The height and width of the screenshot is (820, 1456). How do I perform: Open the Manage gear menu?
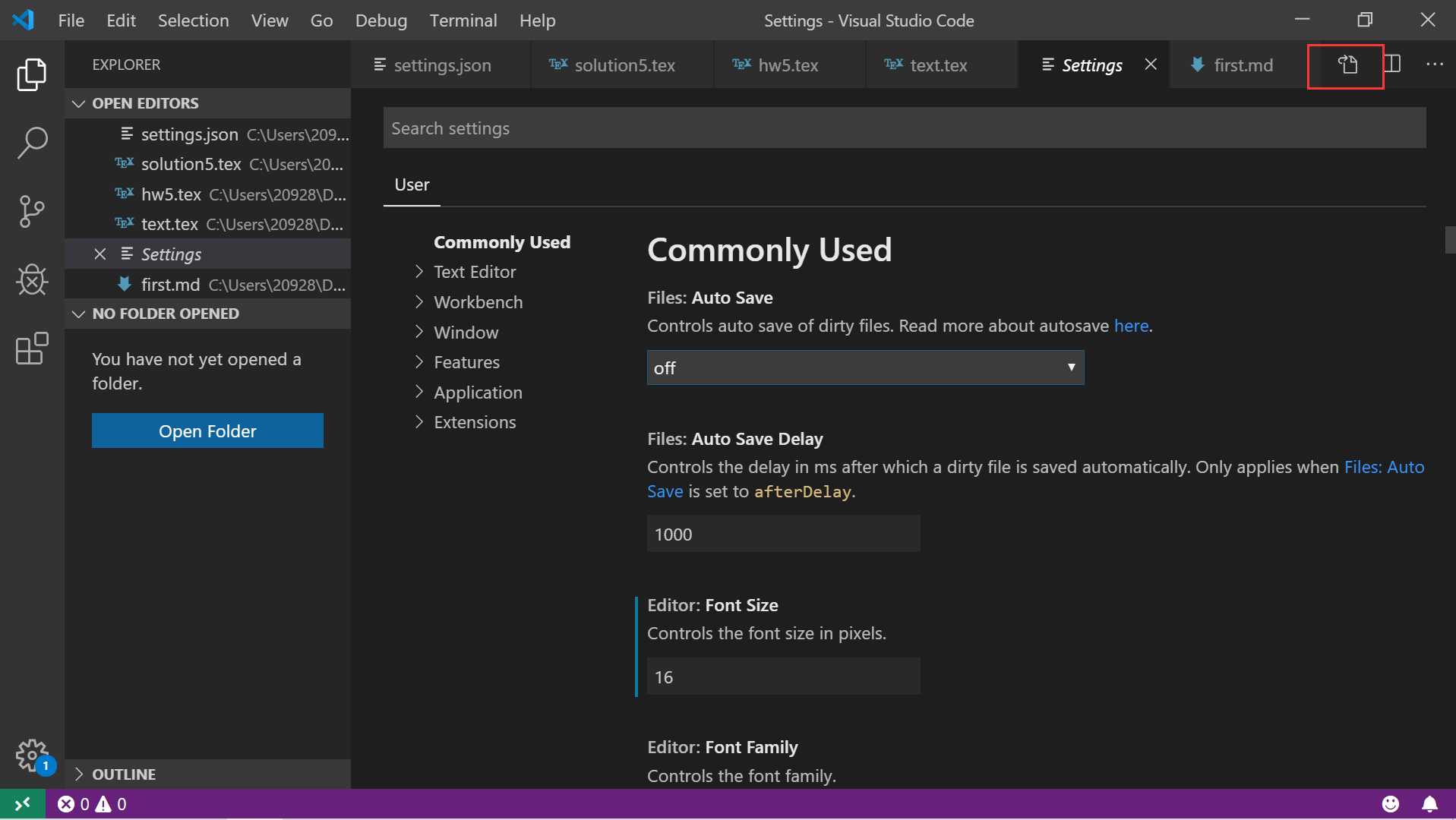click(x=32, y=755)
